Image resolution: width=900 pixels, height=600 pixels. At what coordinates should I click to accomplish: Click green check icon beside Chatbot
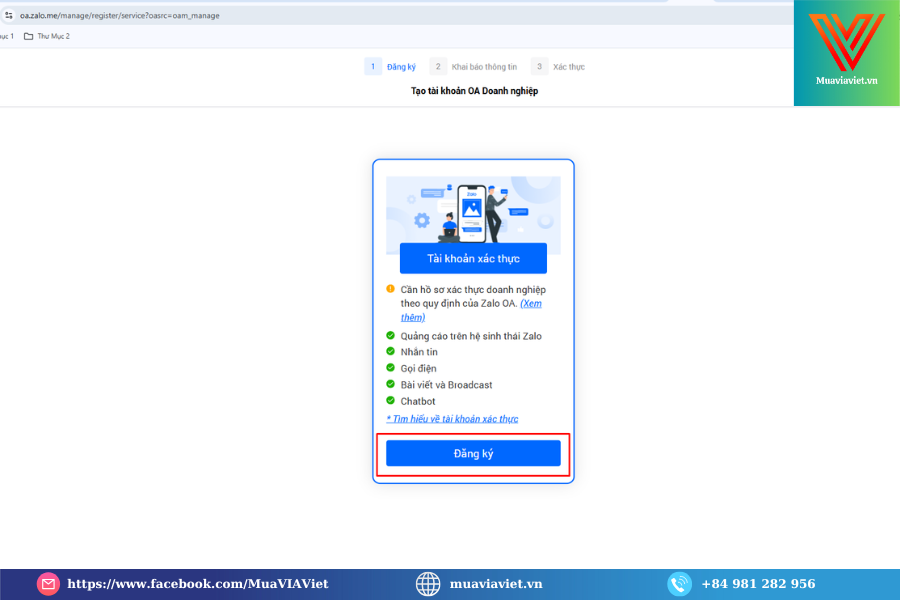coord(390,400)
